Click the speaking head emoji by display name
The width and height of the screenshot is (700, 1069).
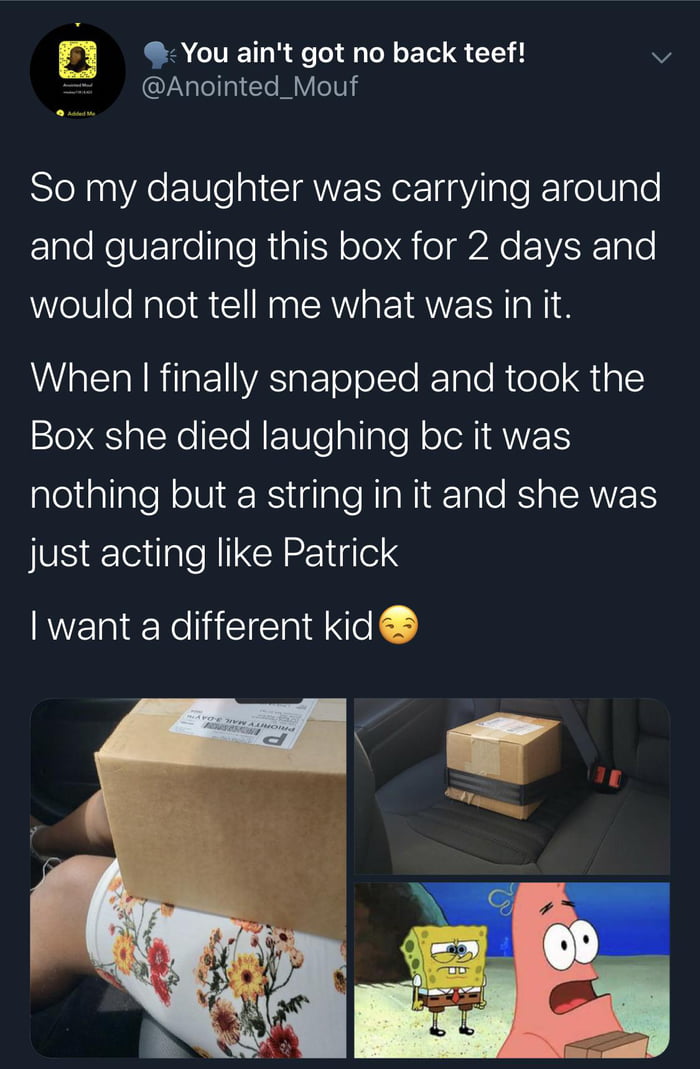click(x=160, y=55)
